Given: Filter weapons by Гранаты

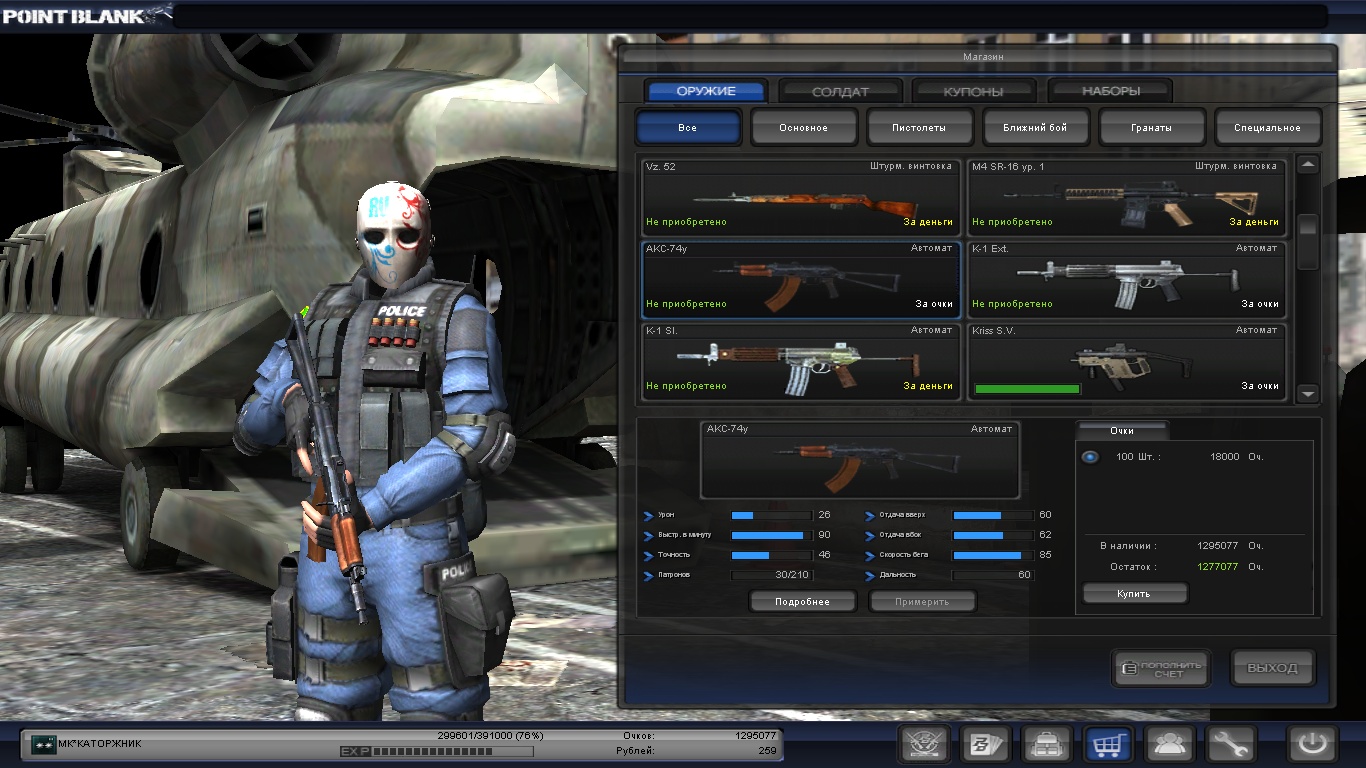Looking at the screenshot, I should (x=1152, y=128).
